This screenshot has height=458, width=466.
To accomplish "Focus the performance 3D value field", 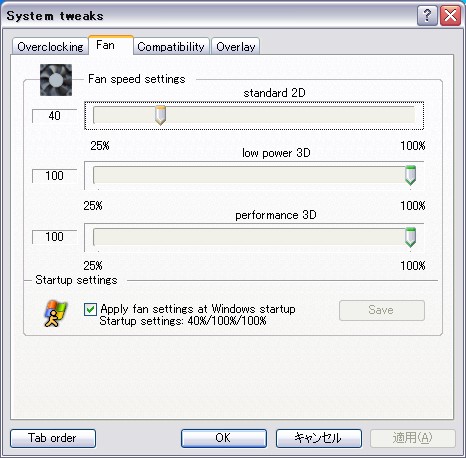I will tap(54, 237).
